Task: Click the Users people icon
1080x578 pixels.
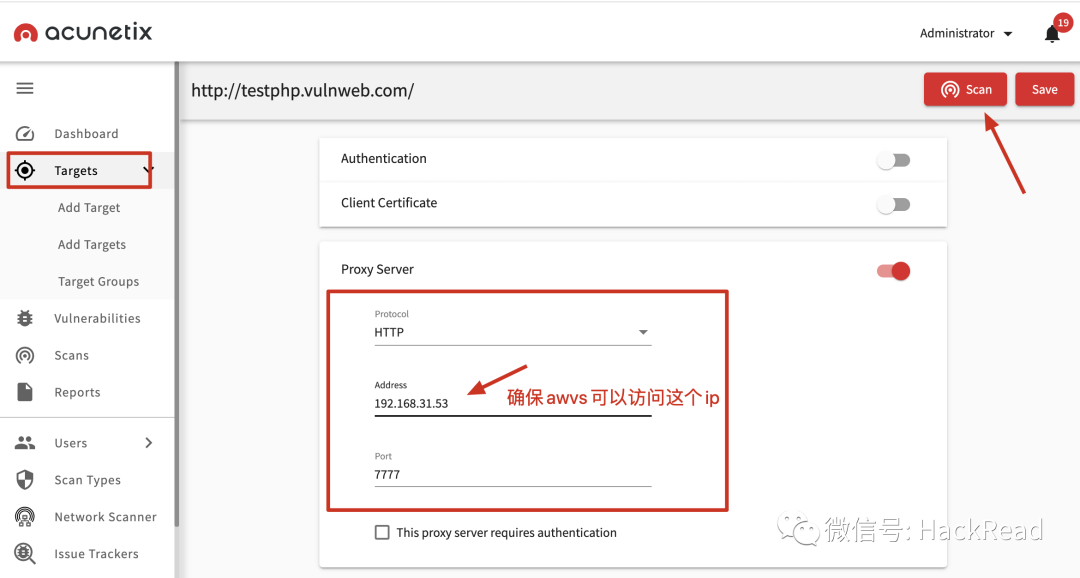Action: 25,443
